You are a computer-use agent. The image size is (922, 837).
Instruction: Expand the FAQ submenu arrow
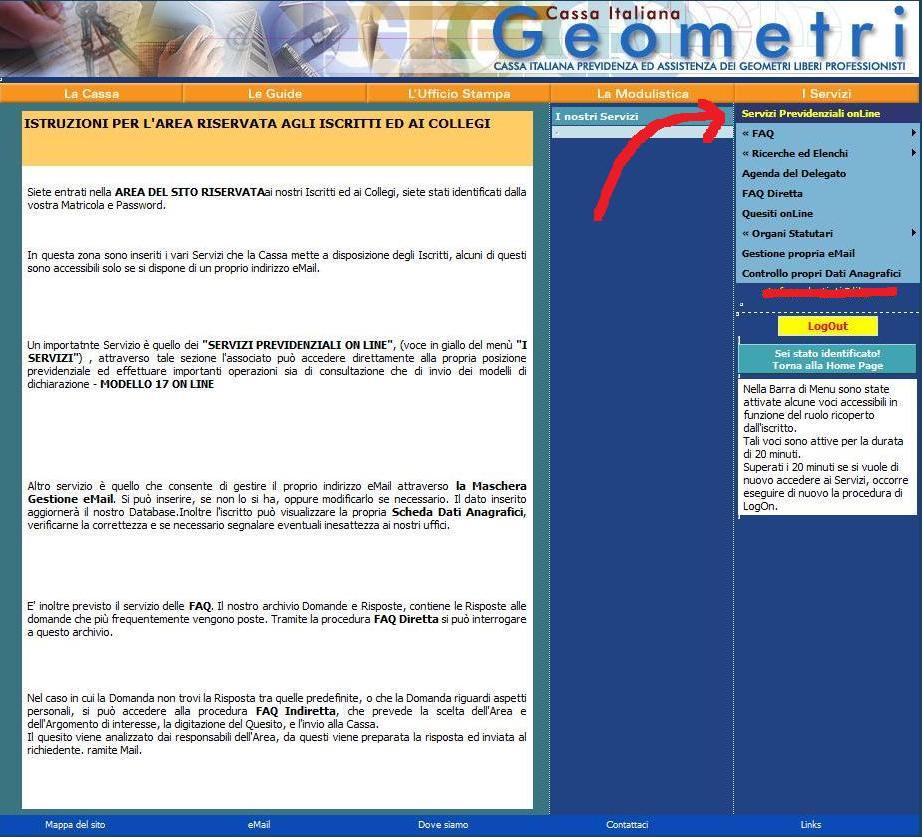913,133
